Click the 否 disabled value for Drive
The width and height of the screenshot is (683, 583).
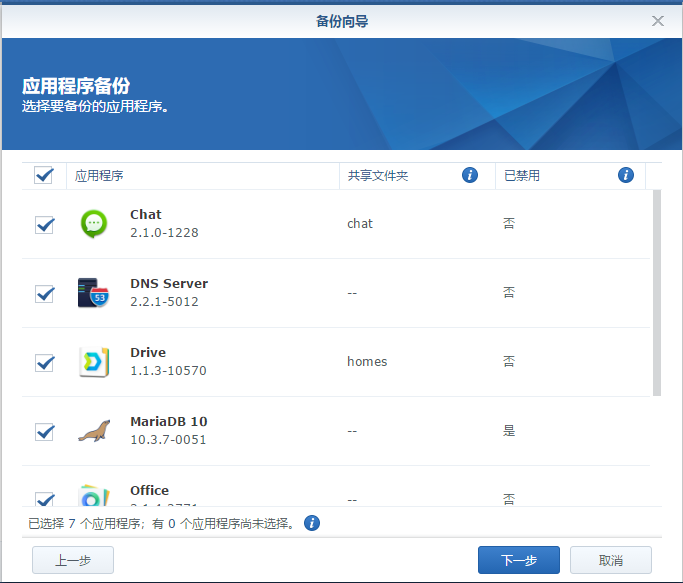(509, 361)
